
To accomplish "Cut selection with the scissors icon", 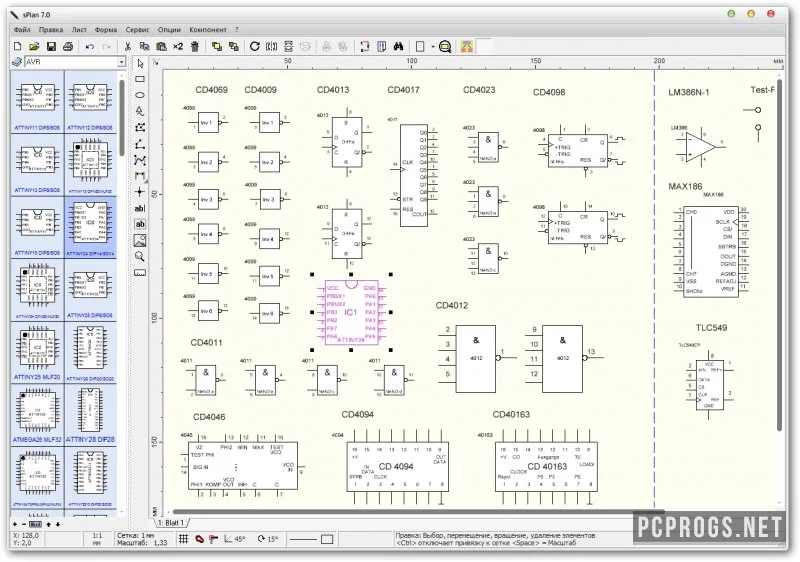I will [128, 46].
